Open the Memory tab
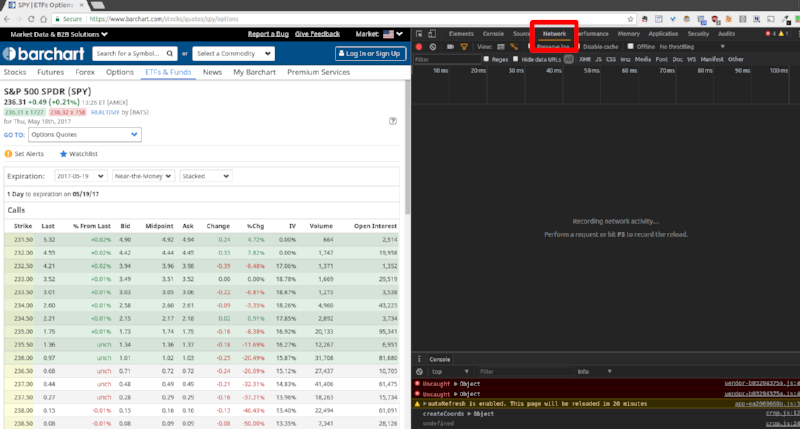 coord(628,34)
